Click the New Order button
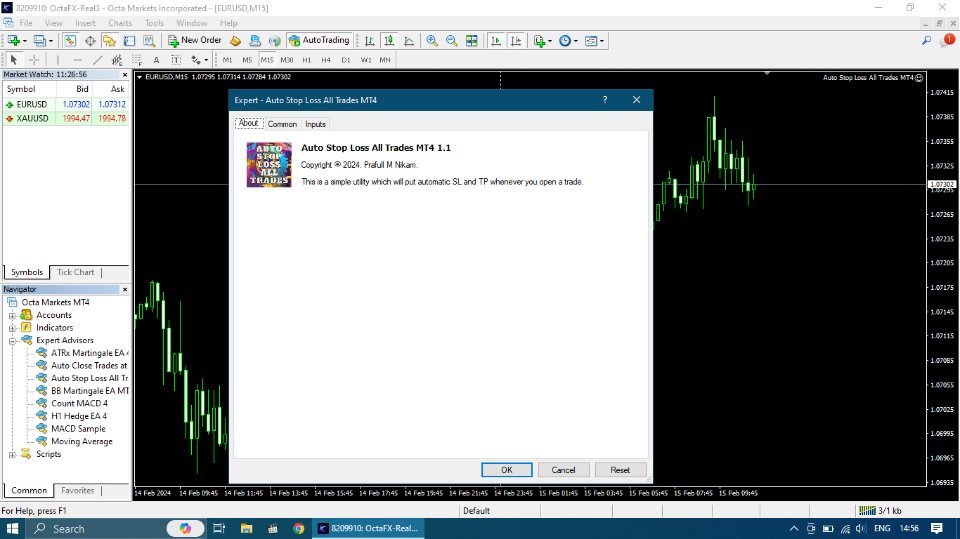Screen dimensions: 960x539 (x=194, y=40)
